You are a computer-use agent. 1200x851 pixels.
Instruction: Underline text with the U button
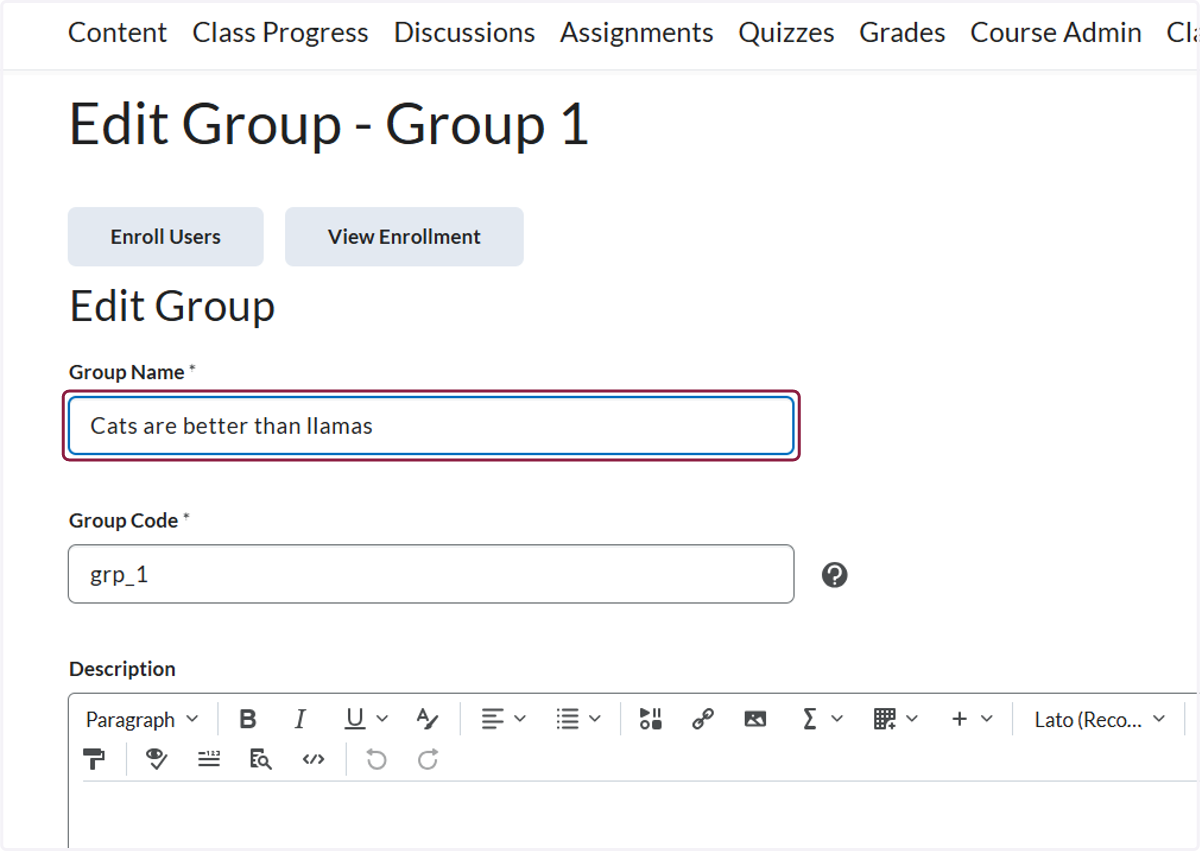point(354,719)
